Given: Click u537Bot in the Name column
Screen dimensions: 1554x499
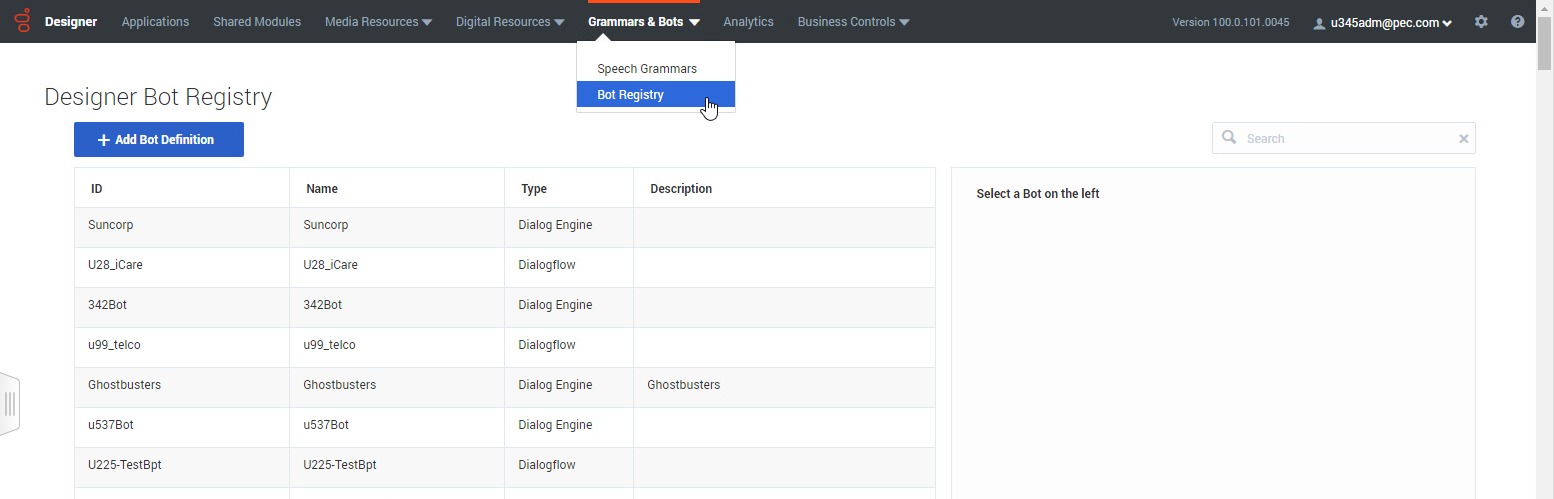Looking at the screenshot, I should point(326,425).
